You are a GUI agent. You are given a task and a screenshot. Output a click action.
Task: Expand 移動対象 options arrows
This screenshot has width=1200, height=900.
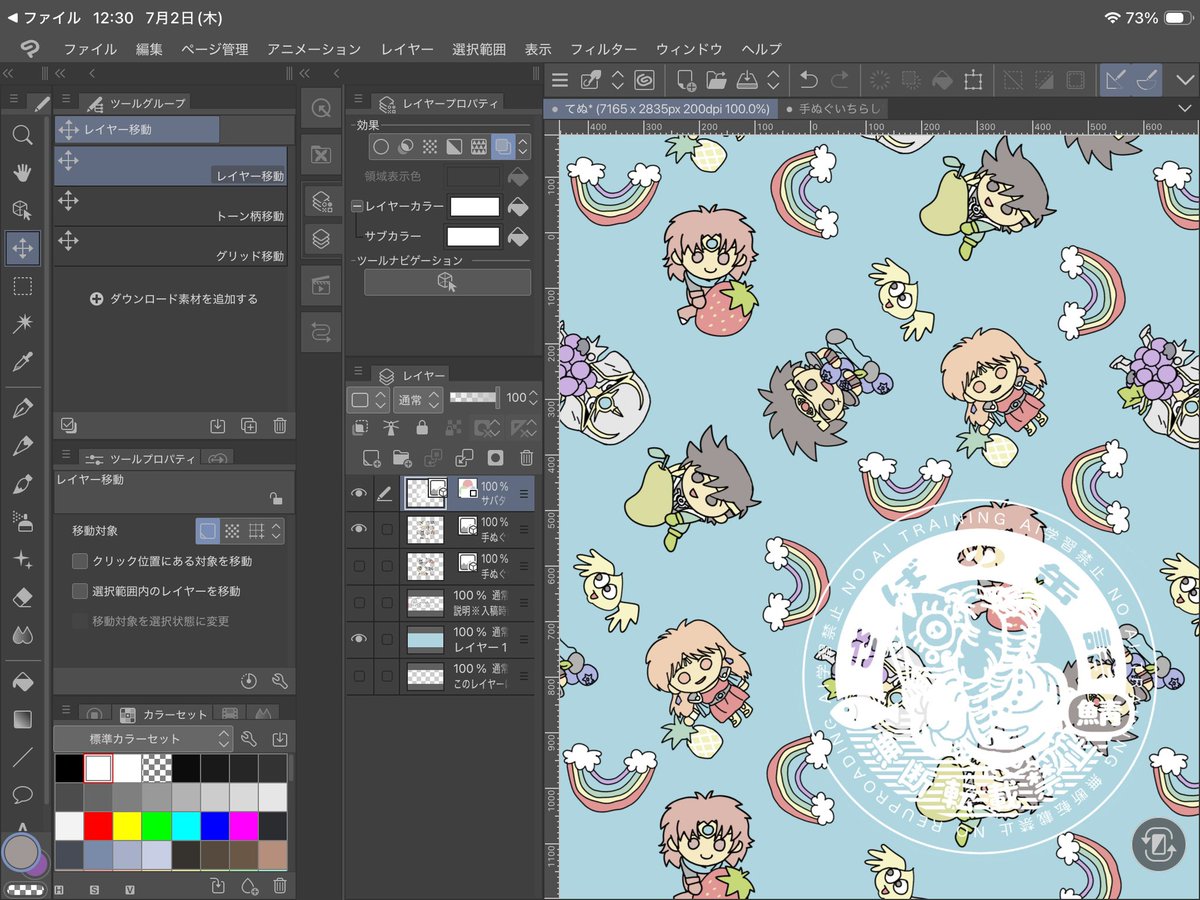[x=277, y=531]
